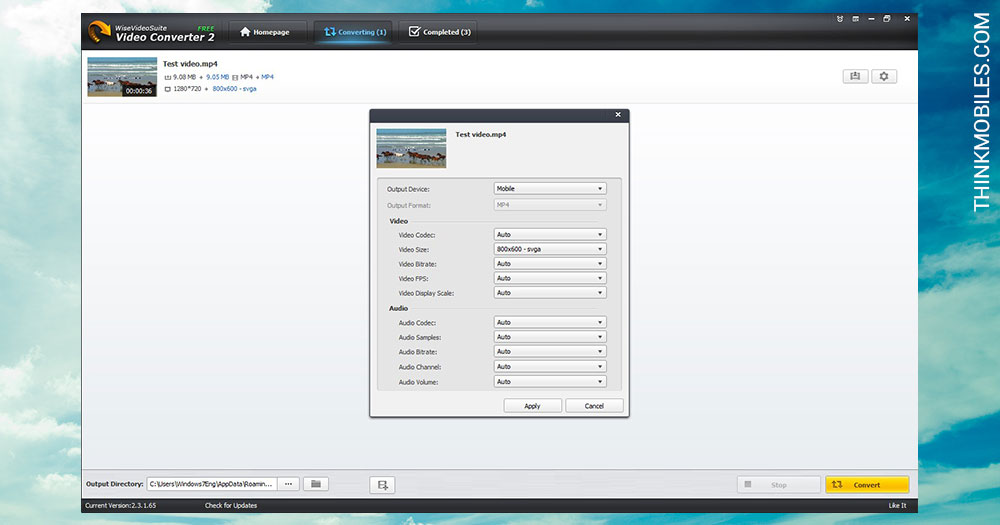Image resolution: width=1000 pixels, height=525 pixels.
Task: Cancel the video settings dialog
Action: tap(594, 406)
